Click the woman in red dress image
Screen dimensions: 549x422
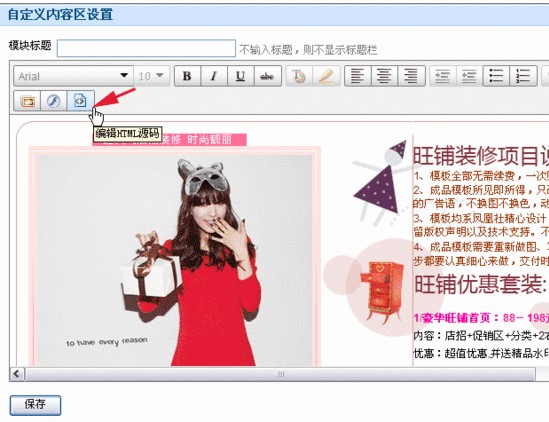click(x=174, y=260)
